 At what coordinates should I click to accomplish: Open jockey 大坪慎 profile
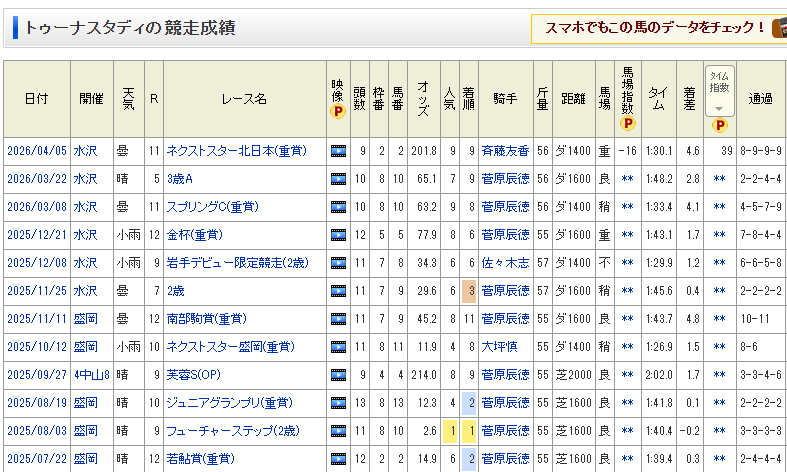(498, 347)
